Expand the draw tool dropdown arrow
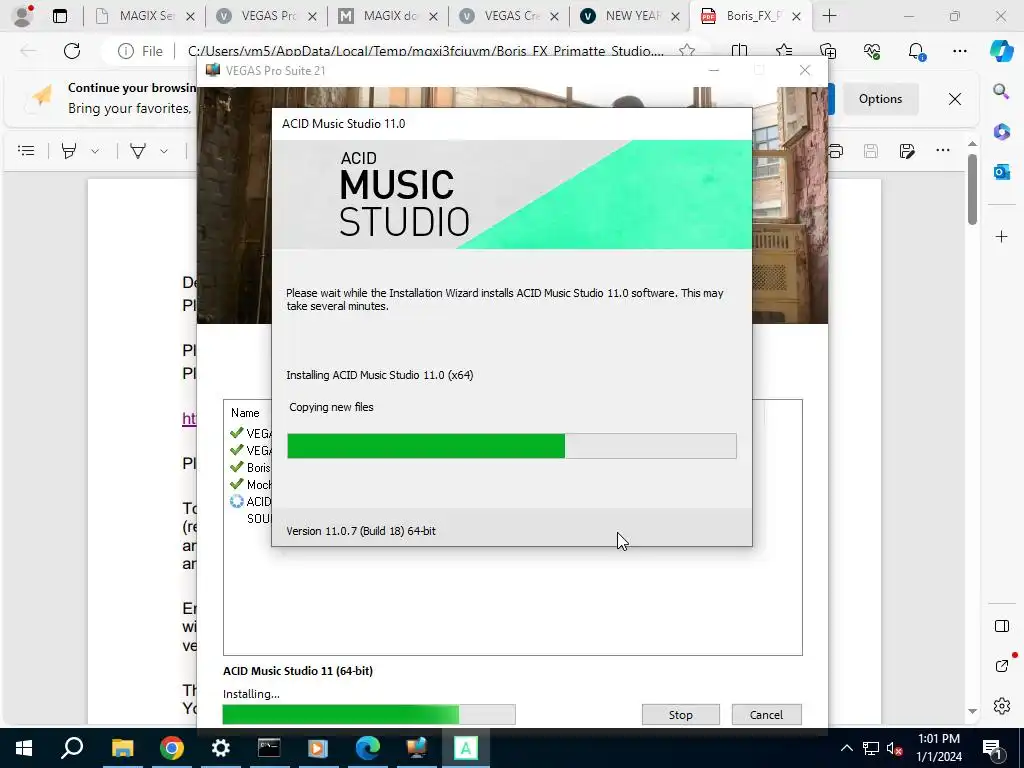The image size is (1024, 768). (x=164, y=152)
